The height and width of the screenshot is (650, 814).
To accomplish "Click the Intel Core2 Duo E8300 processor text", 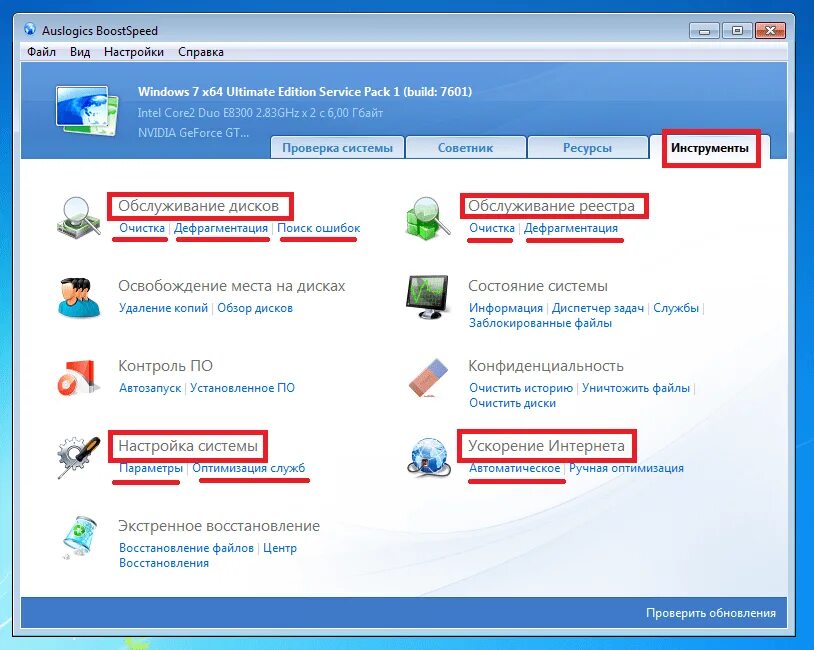I will (x=260, y=113).
